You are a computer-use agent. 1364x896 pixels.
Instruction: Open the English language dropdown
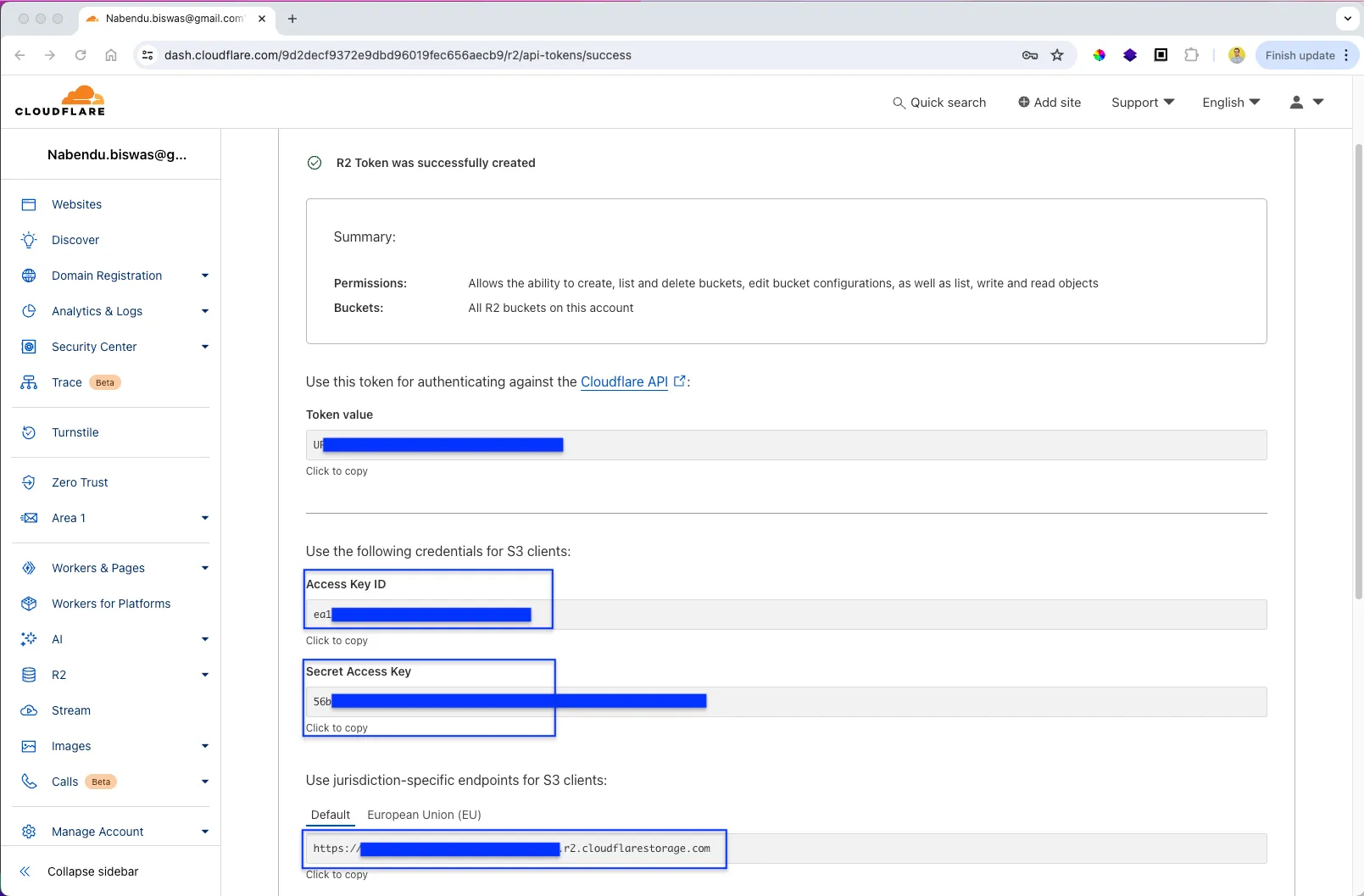tap(1231, 103)
